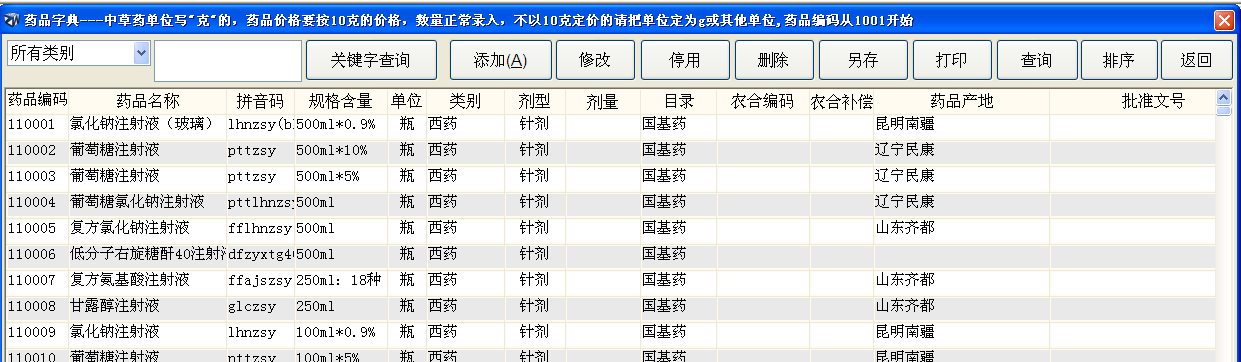This screenshot has height=362, width=1241.
Task: Select drug code 110002 cell
Action: (37, 150)
